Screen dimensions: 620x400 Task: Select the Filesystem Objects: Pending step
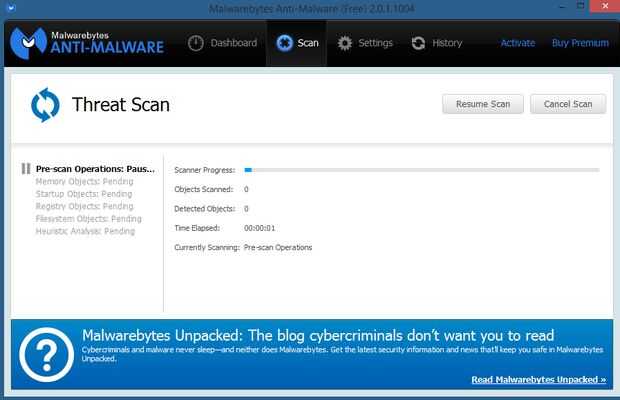[x=89, y=219]
